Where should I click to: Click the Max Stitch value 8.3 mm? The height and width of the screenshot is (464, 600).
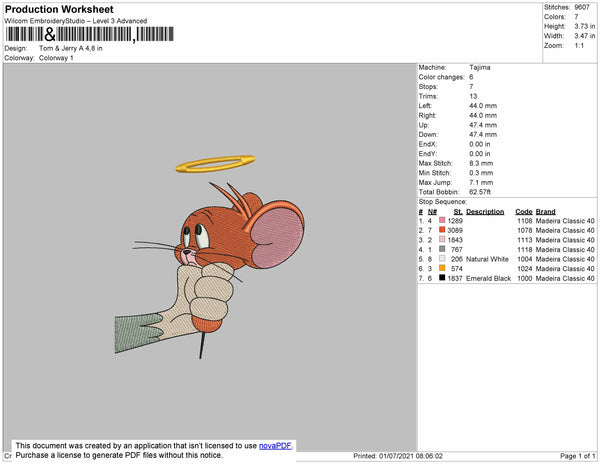[x=481, y=163]
